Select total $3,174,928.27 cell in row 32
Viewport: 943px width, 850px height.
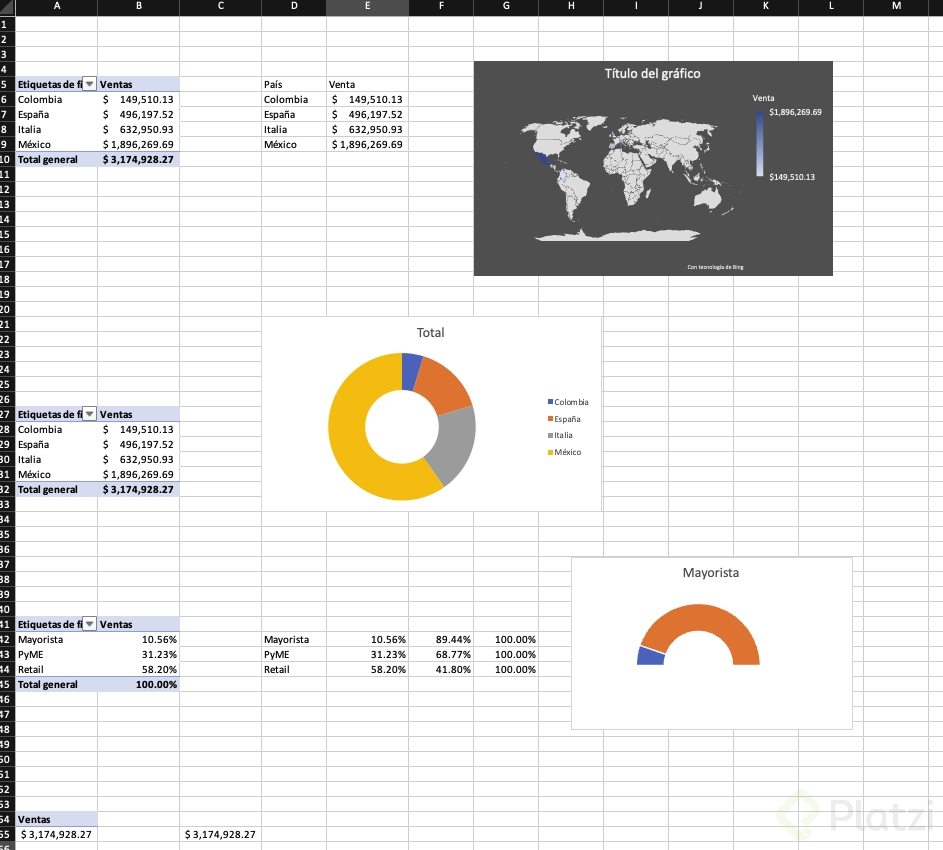(x=138, y=489)
